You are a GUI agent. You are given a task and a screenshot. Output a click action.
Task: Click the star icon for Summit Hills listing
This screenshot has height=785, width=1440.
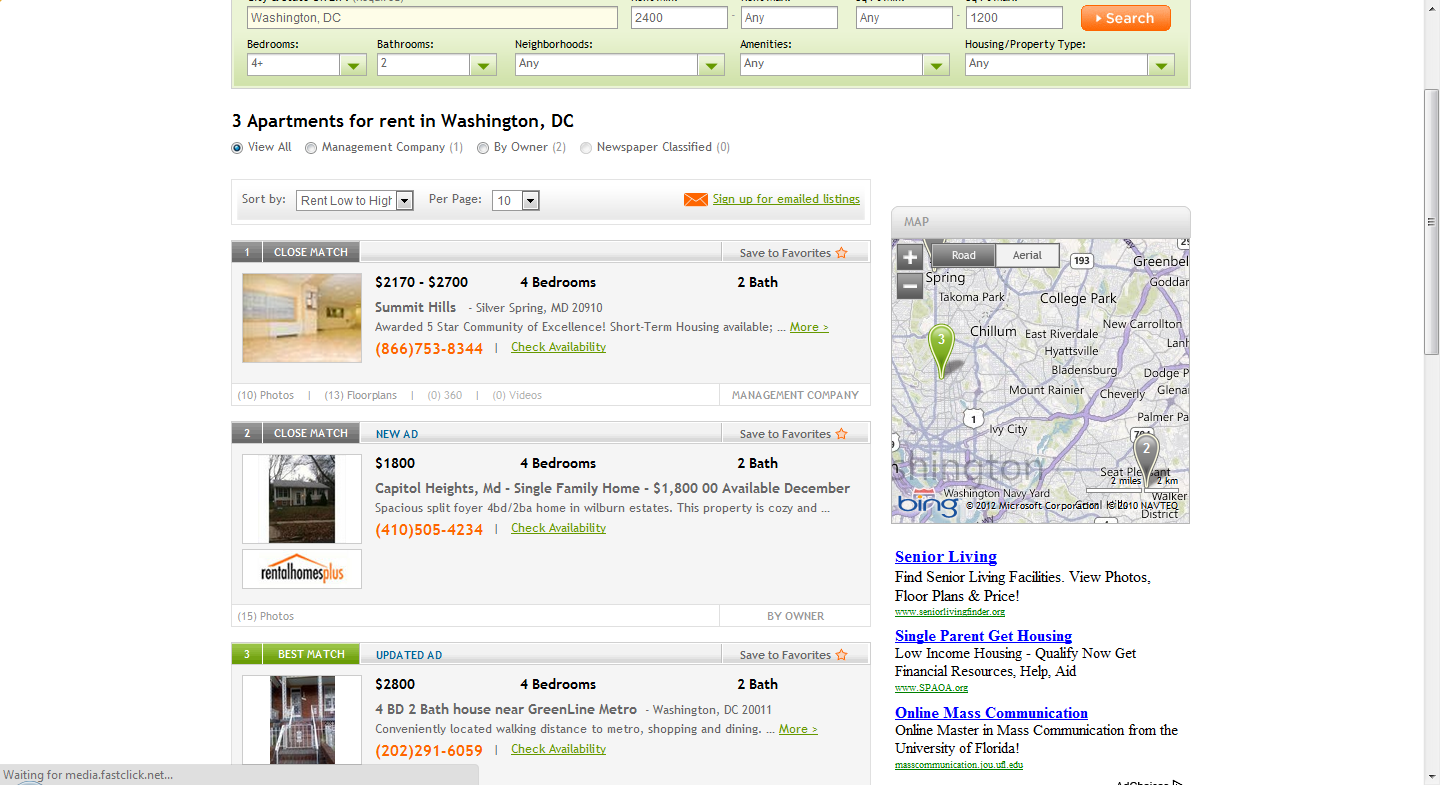841,253
